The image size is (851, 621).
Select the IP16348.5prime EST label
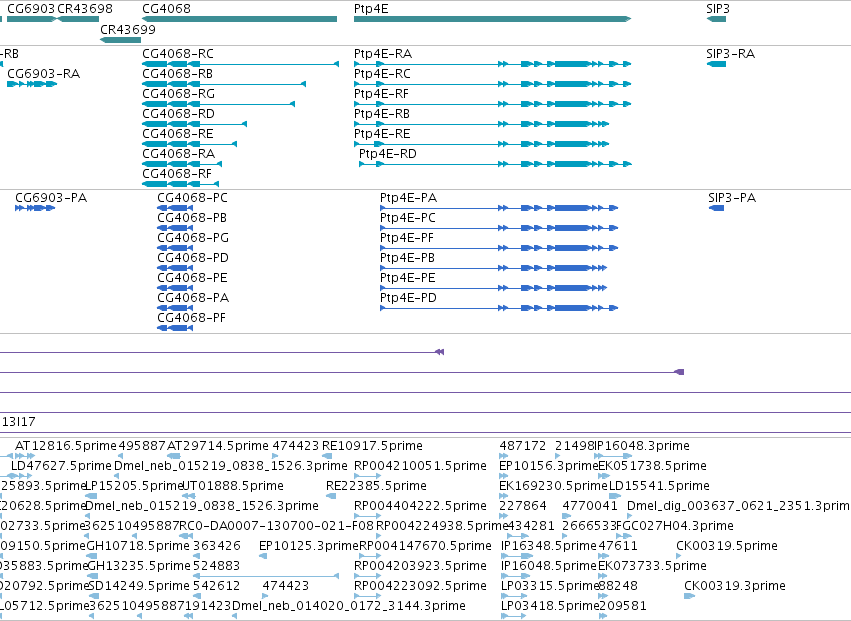pos(549,546)
